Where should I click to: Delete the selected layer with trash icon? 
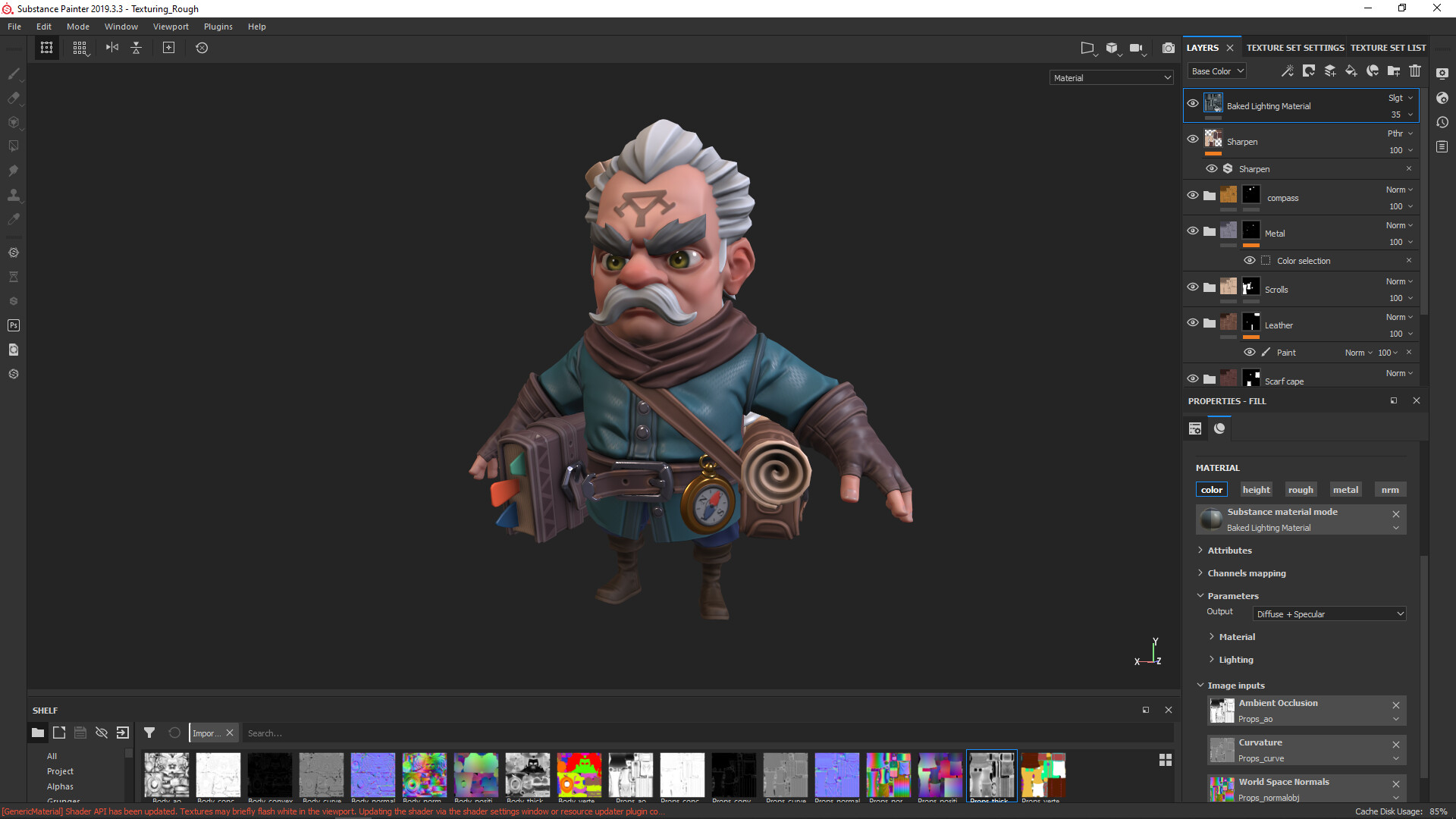tap(1415, 71)
